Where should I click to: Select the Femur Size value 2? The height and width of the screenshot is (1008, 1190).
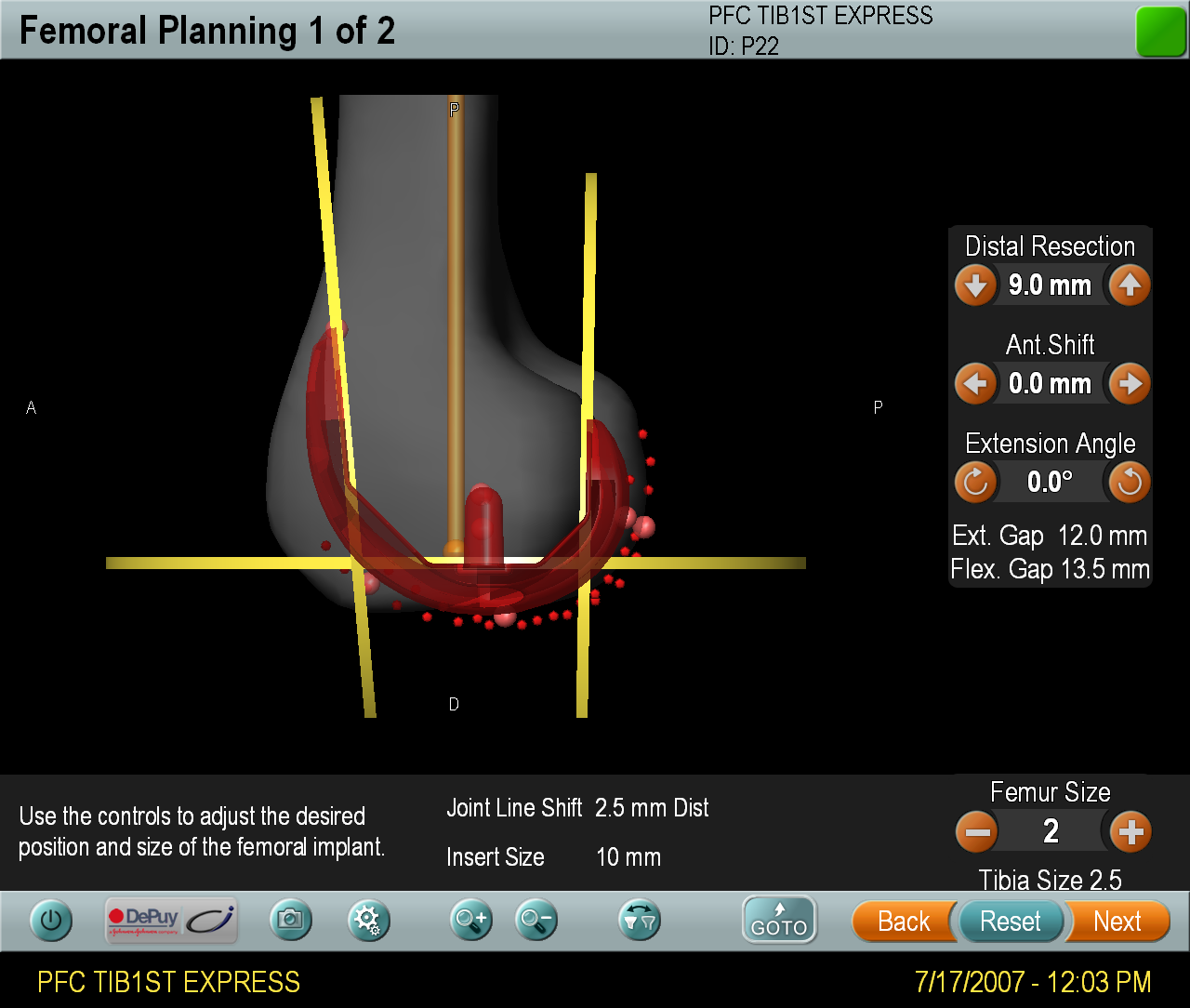1051,831
